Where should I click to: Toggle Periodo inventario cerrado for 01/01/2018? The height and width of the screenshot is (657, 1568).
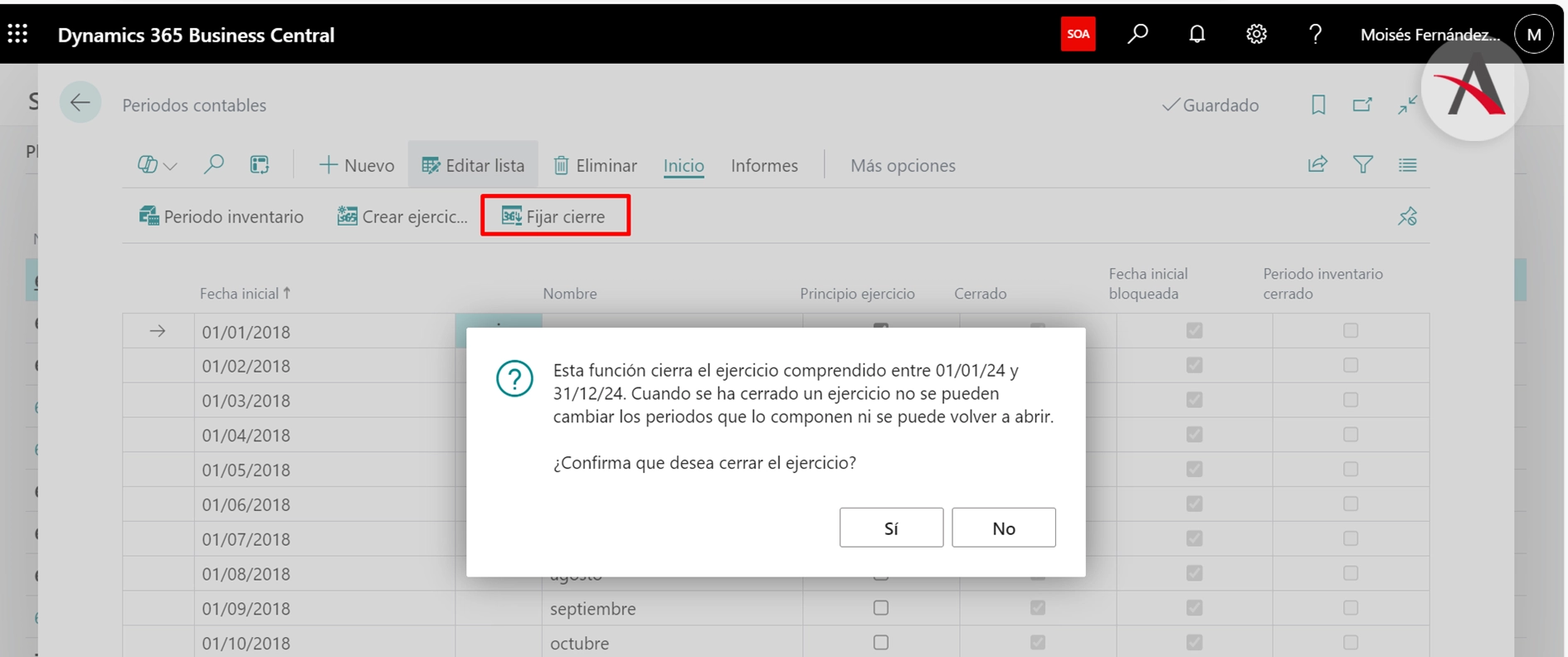tap(1351, 331)
